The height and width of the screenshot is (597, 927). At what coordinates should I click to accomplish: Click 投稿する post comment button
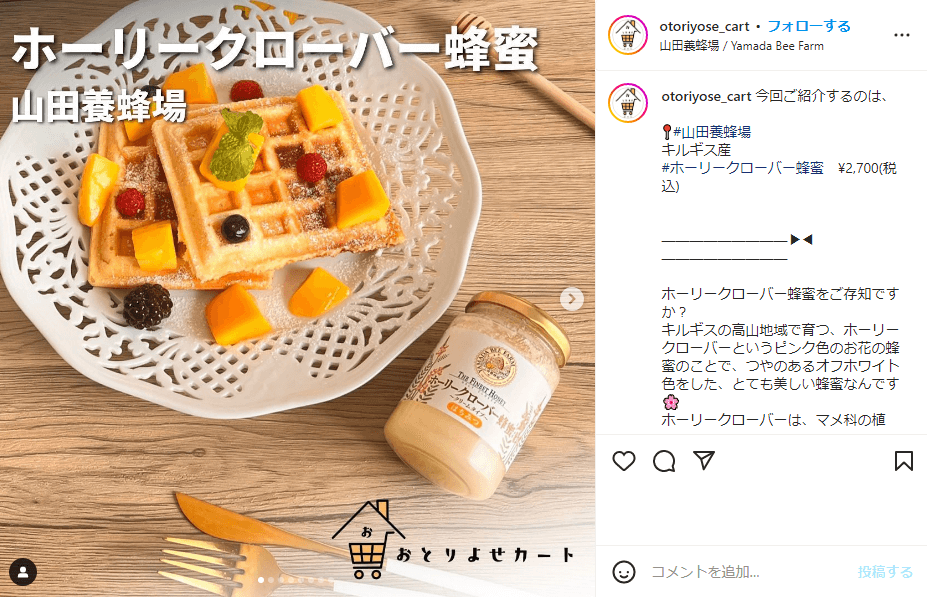885,572
